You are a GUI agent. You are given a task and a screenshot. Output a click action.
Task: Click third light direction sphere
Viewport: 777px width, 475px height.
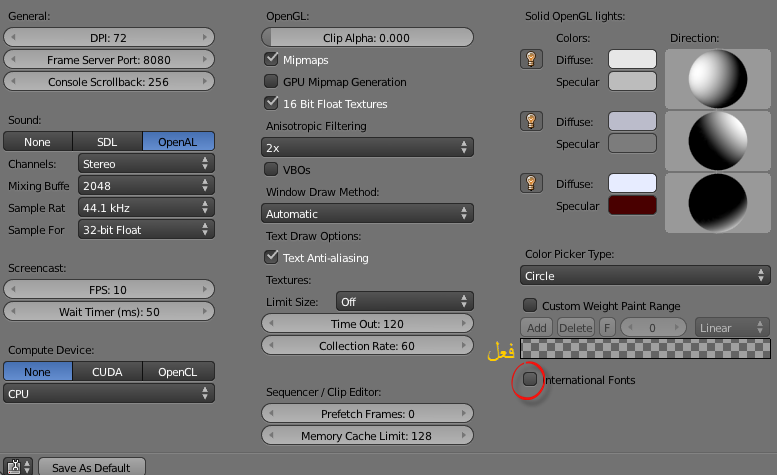pyautogui.click(x=718, y=203)
